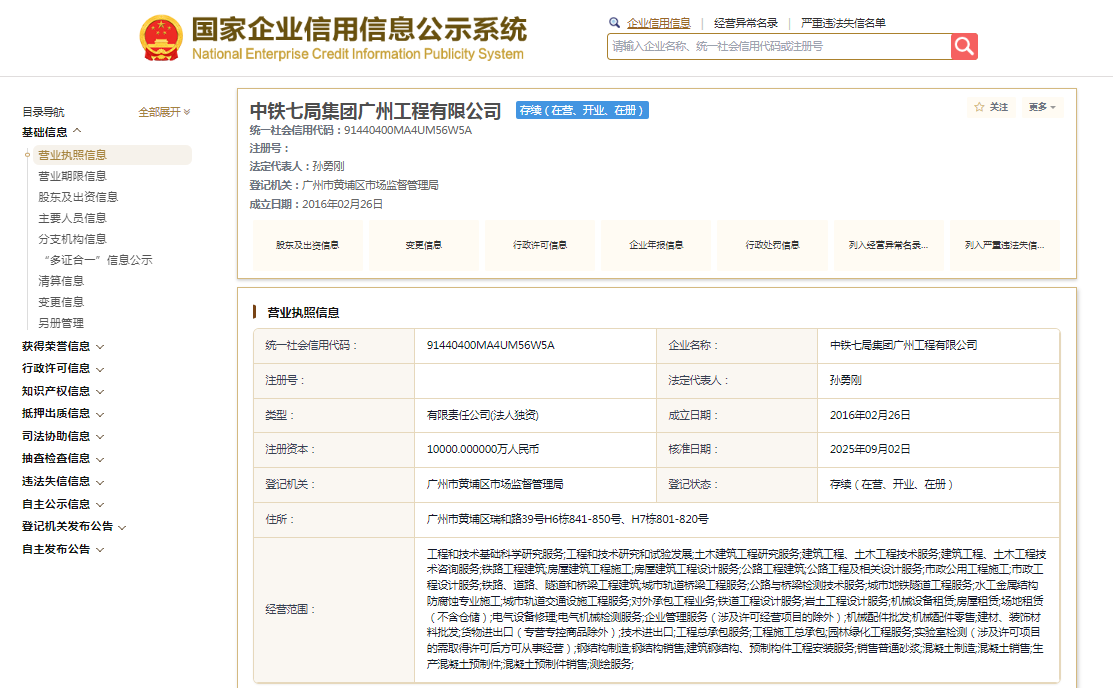Click the red search magnifier button
The height and width of the screenshot is (688, 1113).
964,46
